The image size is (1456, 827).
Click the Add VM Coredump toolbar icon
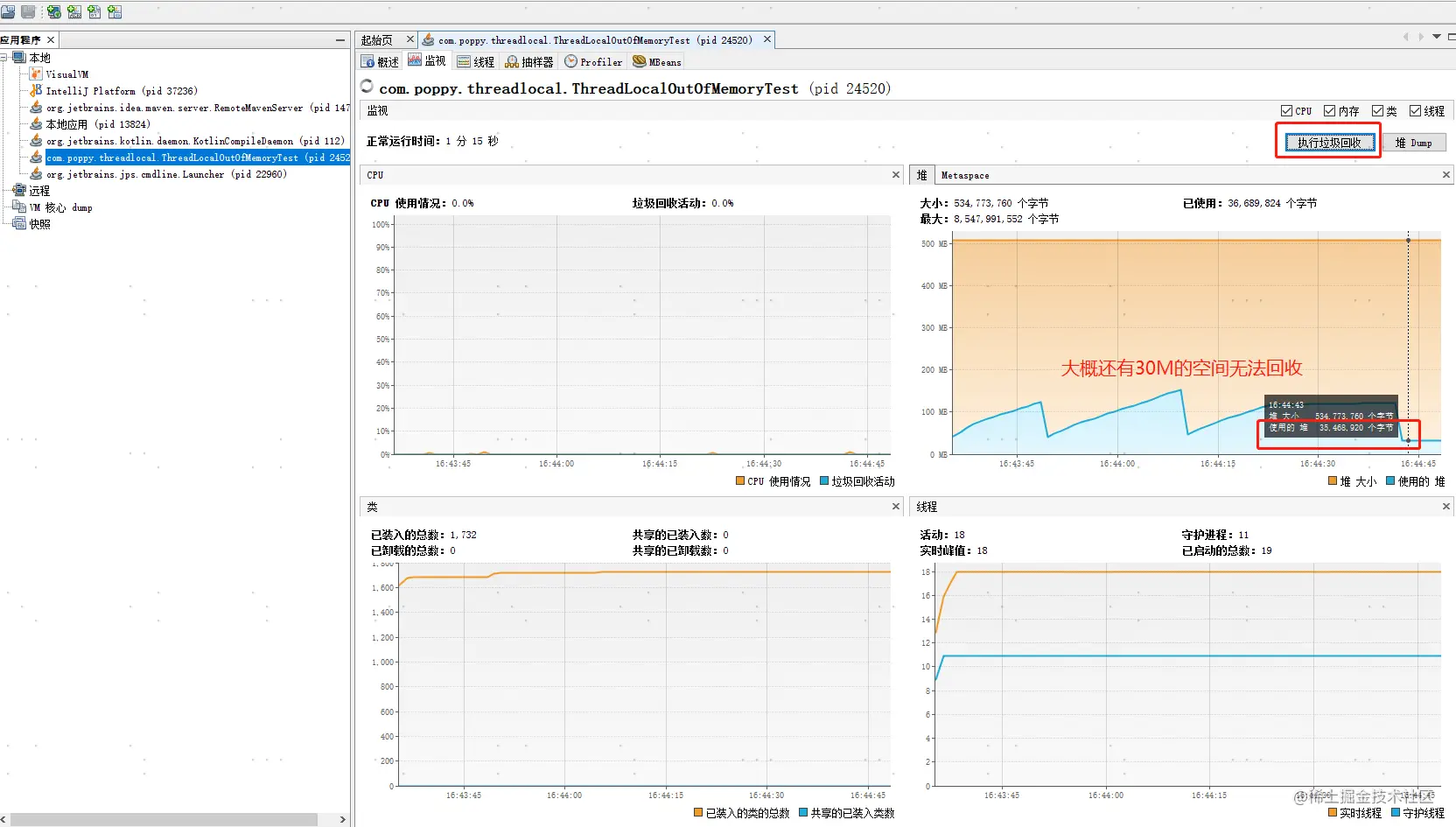pos(94,12)
